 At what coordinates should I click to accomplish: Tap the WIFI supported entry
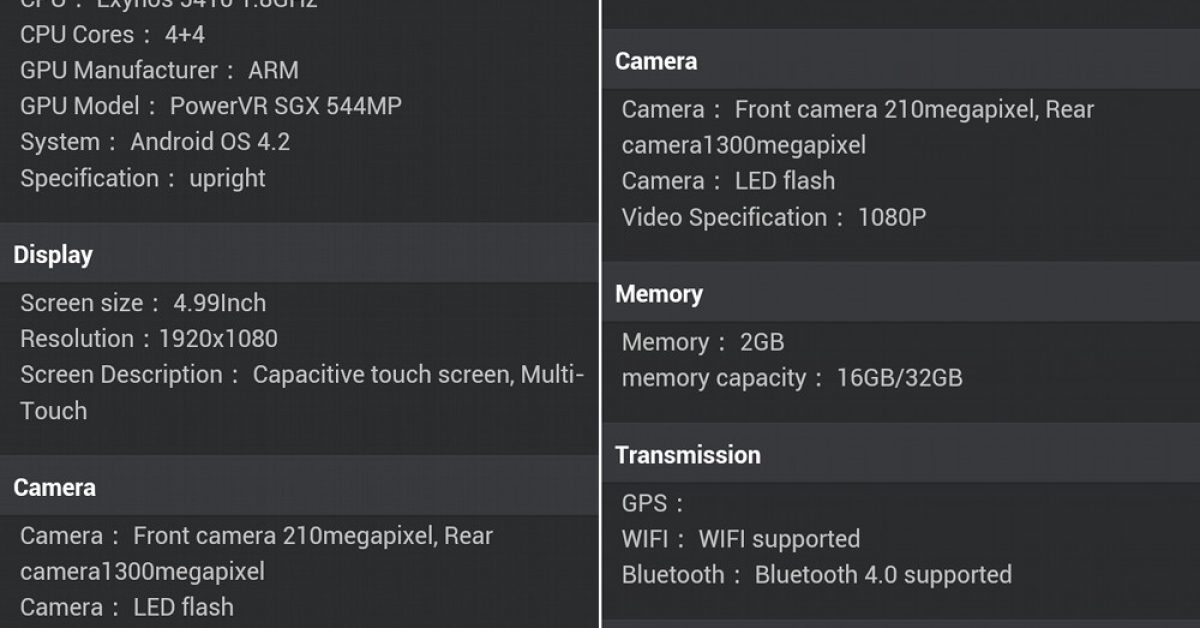pyautogui.click(x=740, y=540)
